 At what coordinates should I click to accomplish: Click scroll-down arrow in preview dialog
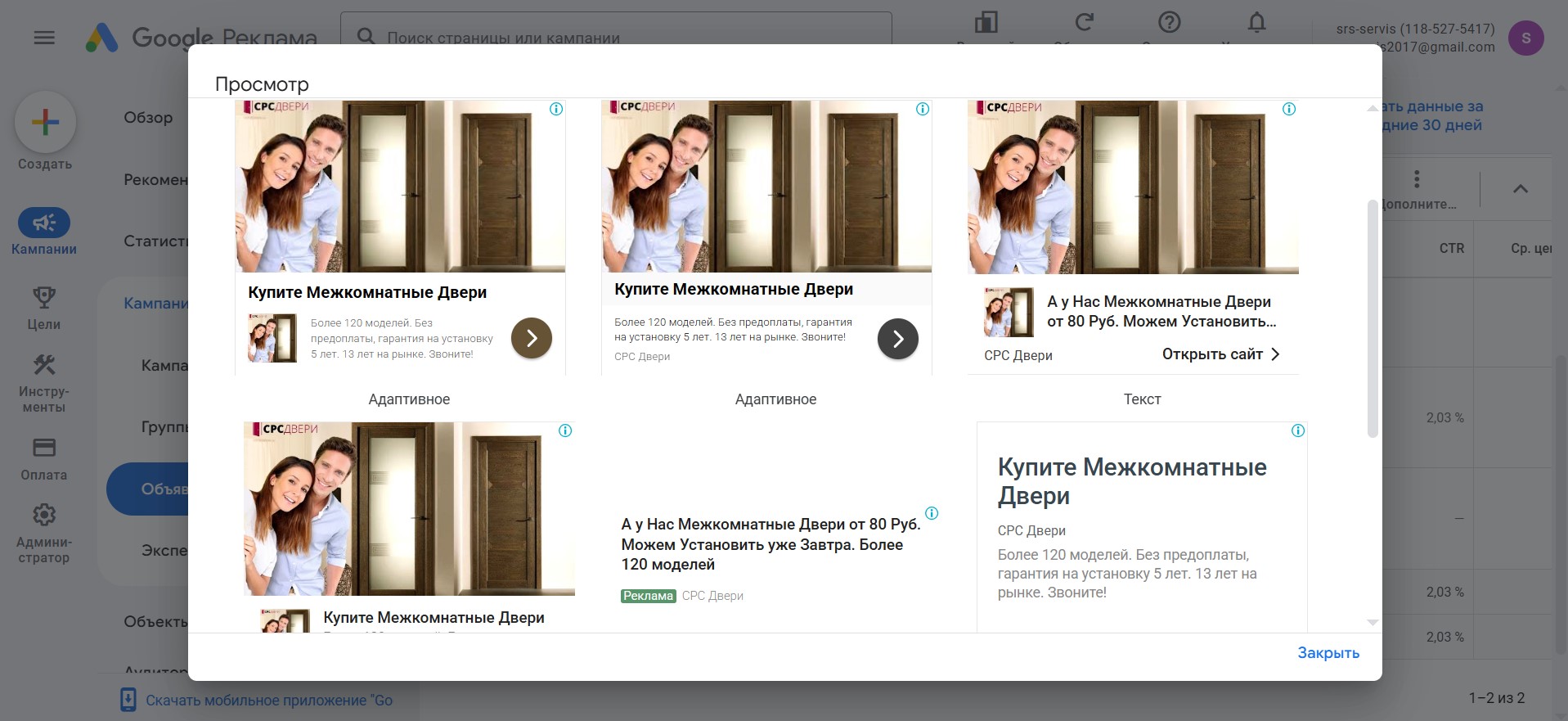tap(1373, 623)
